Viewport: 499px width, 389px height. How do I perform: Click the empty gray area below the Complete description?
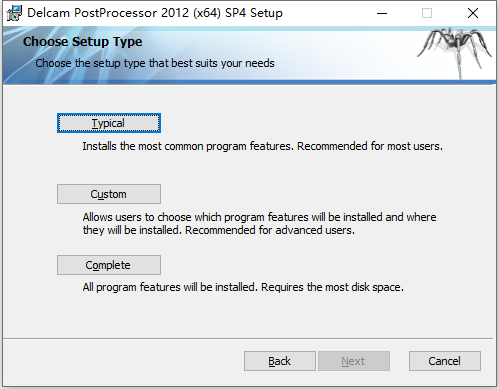248,315
